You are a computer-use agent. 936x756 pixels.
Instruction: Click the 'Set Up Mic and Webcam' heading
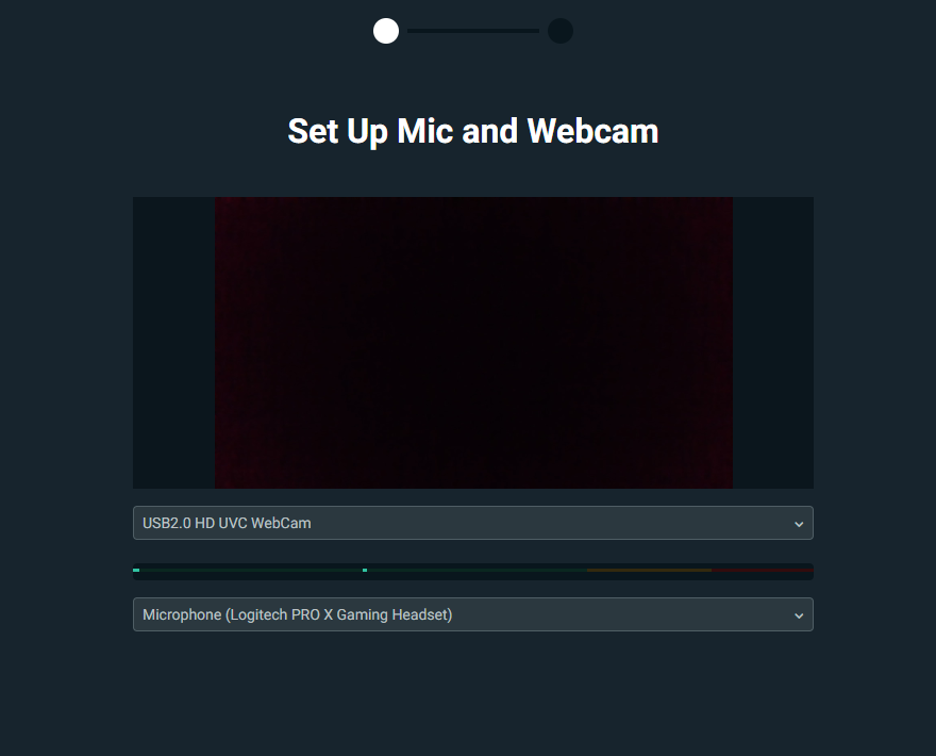(x=473, y=131)
